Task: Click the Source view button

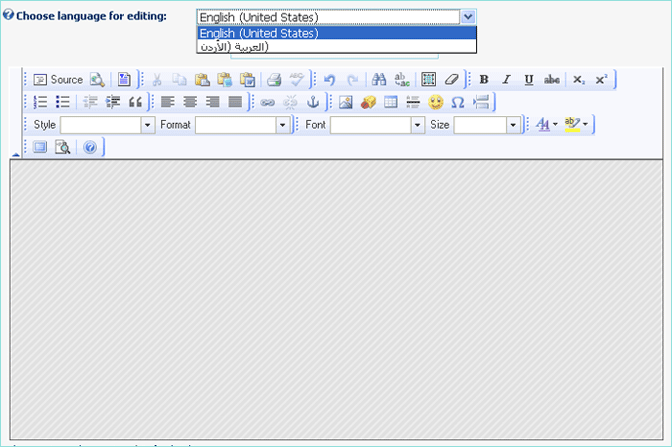Action: pyautogui.click(x=58, y=80)
